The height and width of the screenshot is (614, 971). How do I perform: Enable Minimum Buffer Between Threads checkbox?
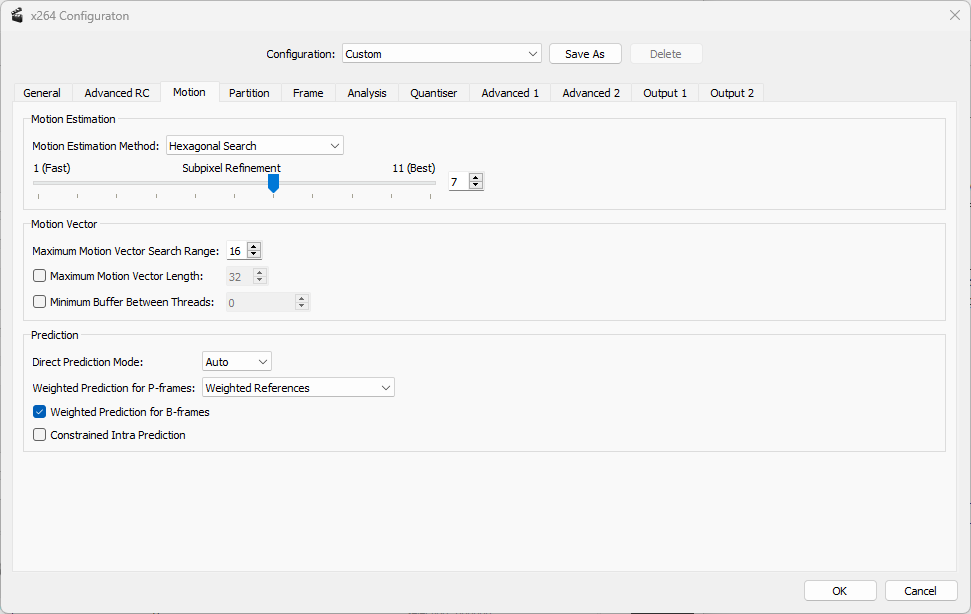(40, 301)
